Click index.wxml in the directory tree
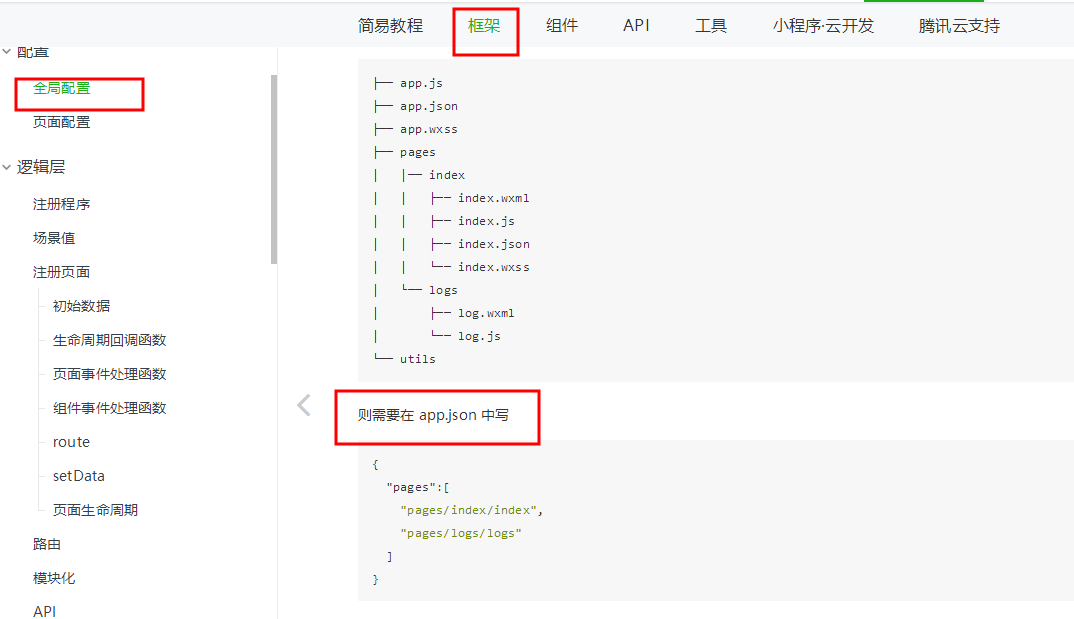This screenshot has height=619, width=1074. [493, 198]
